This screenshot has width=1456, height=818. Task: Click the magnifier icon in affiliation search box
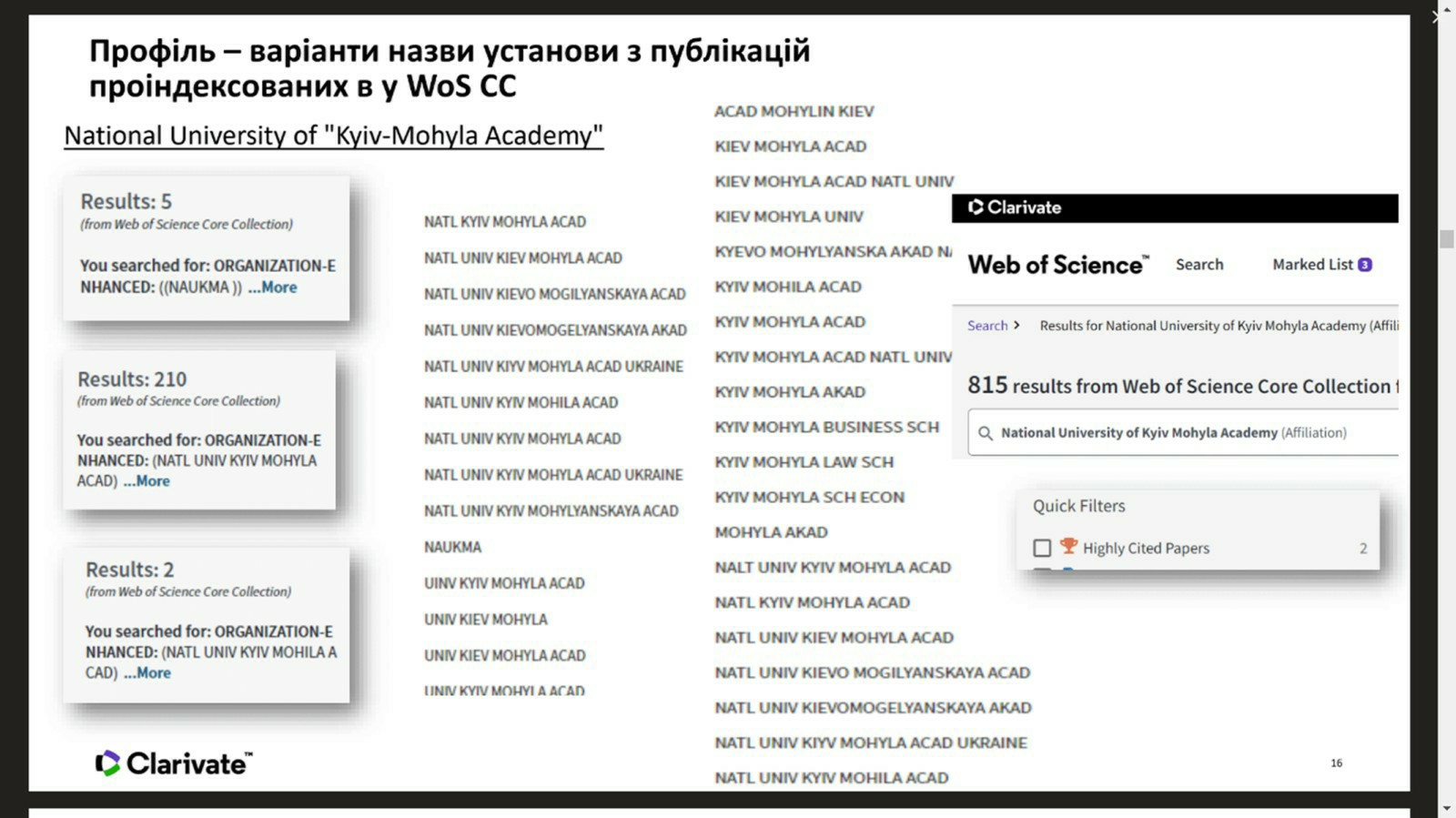click(985, 433)
